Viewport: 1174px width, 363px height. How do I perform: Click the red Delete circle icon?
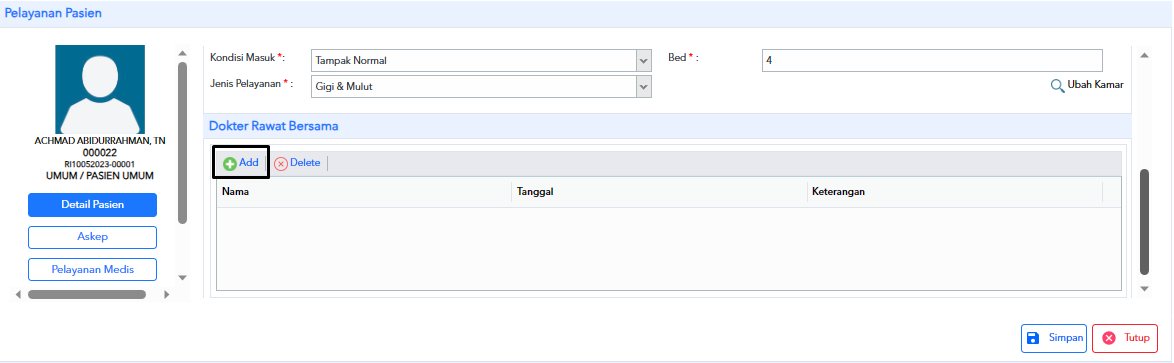point(281,164)
